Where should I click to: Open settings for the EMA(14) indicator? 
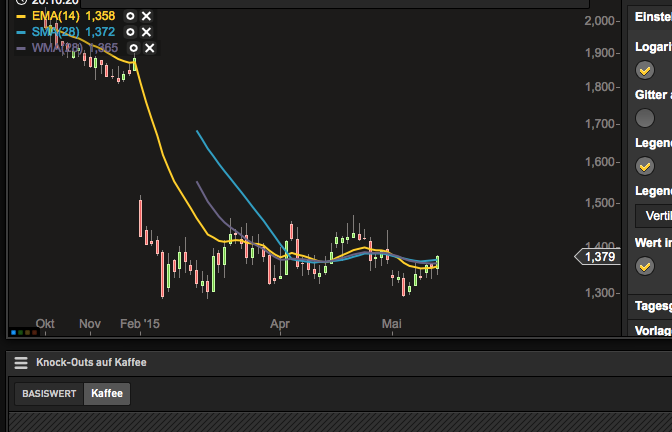(130, 17)
